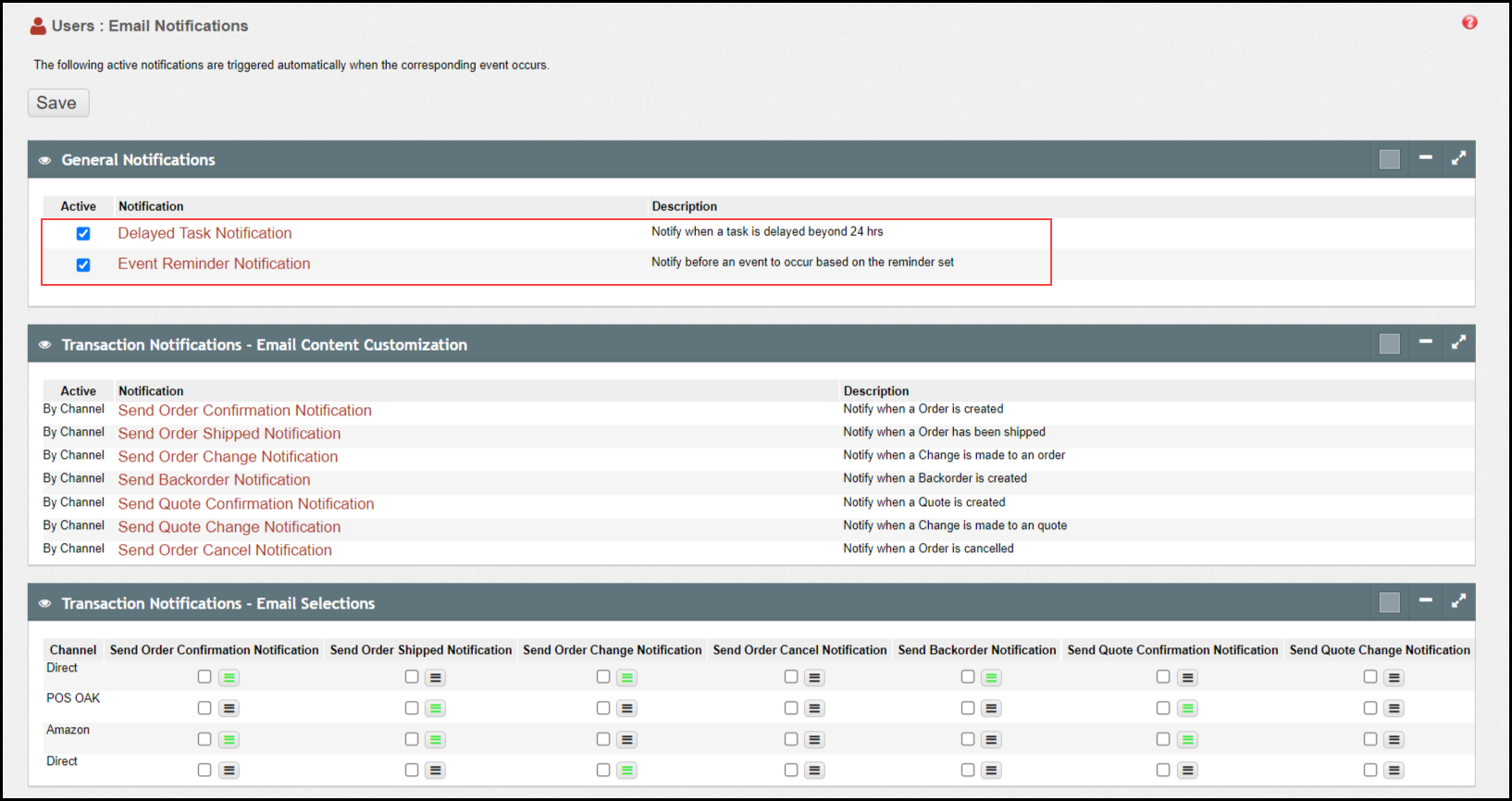This screenshot has width=1512, height=801.
Task: Uncheck the Event Reminder Notification checkbox
Action: [x=83, y=265]
